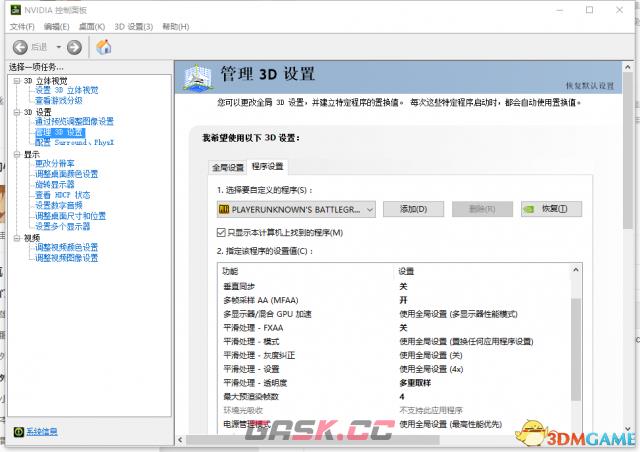
Task: Select 平滑处理 - FXAA setting row
Action: pos(394,328)
